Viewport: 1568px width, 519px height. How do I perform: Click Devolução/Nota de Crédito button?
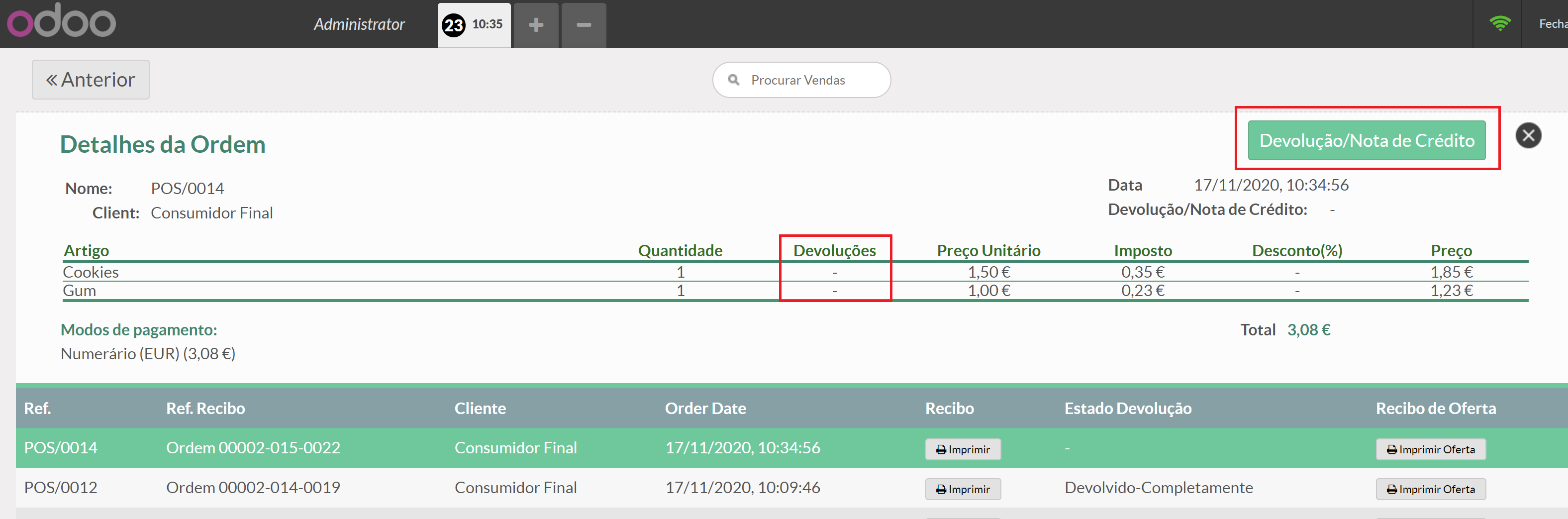(1366, 141)
